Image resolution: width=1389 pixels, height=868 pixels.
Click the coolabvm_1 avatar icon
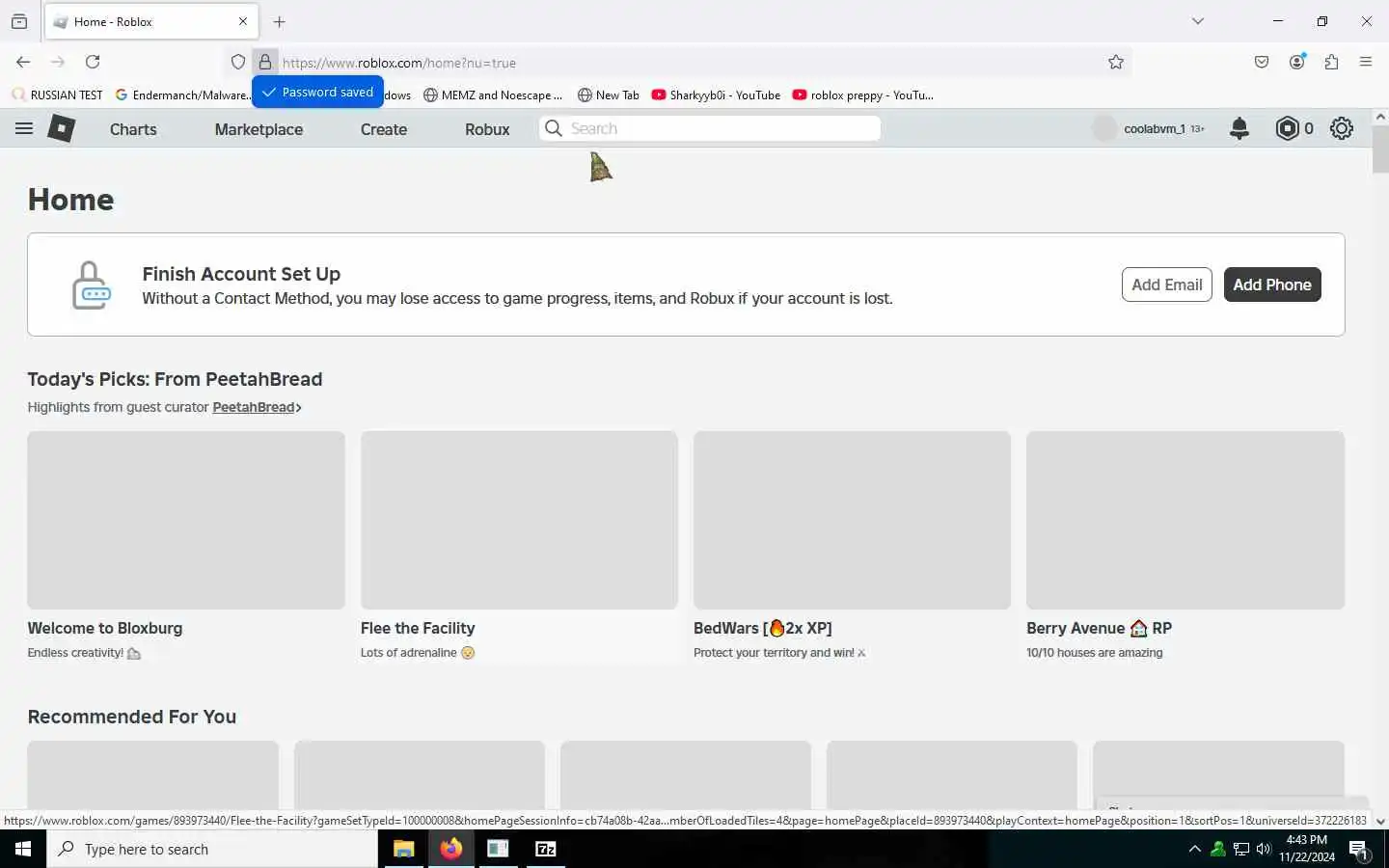coord(1104,128)
